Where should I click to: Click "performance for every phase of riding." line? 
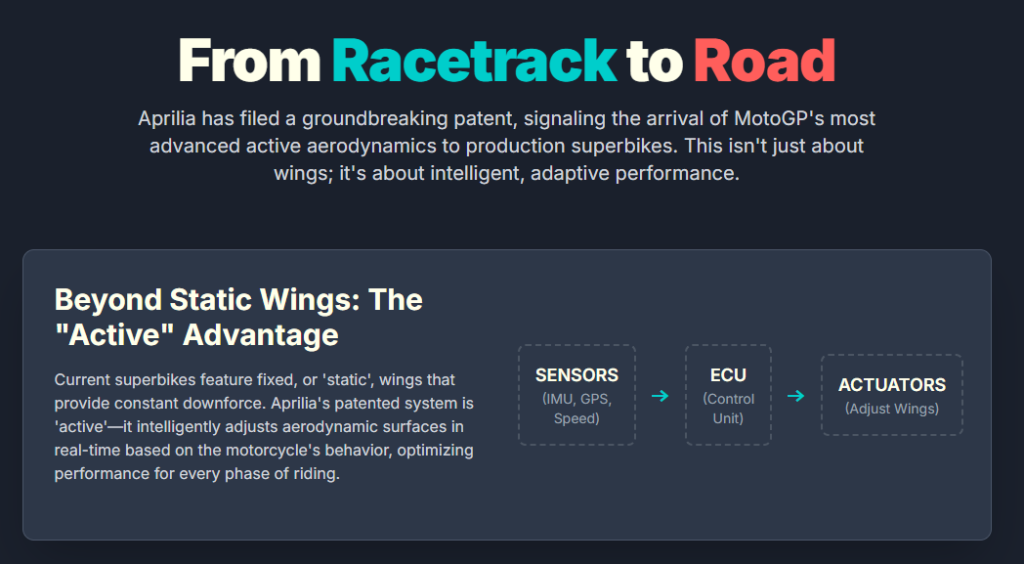click(x=197, y=473)
